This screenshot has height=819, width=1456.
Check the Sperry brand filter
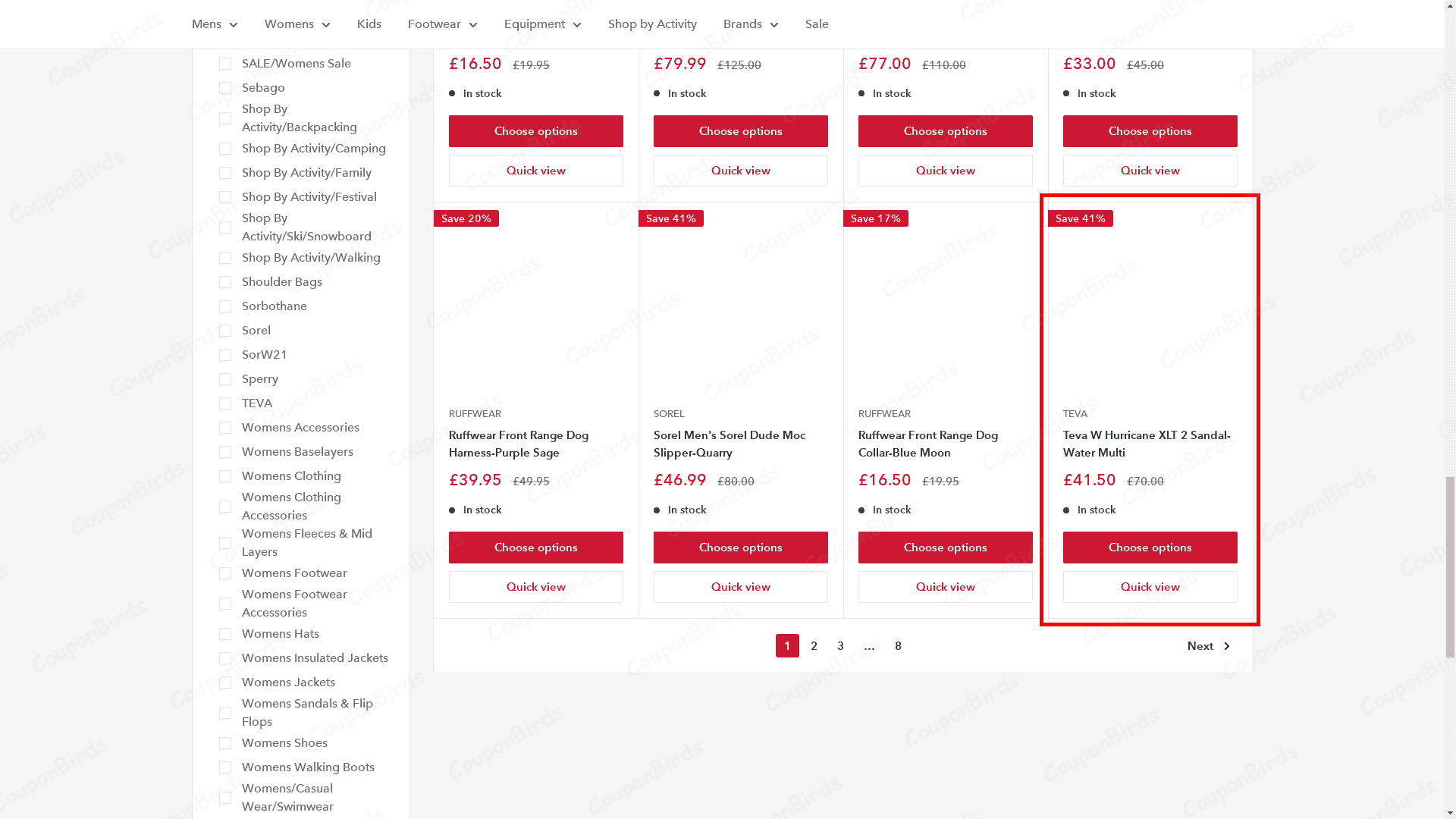[x=224, y=378]
